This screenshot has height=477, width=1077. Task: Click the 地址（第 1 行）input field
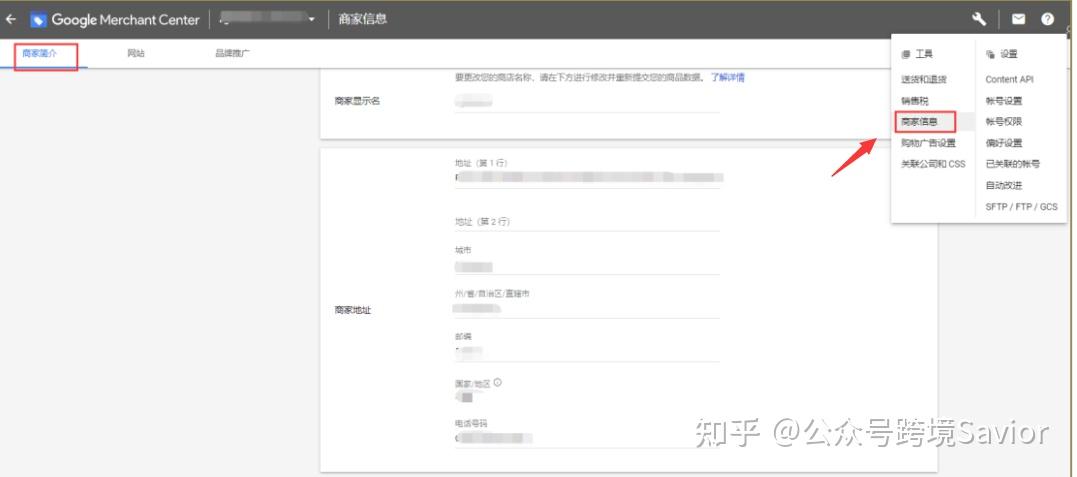pos(587,178)
